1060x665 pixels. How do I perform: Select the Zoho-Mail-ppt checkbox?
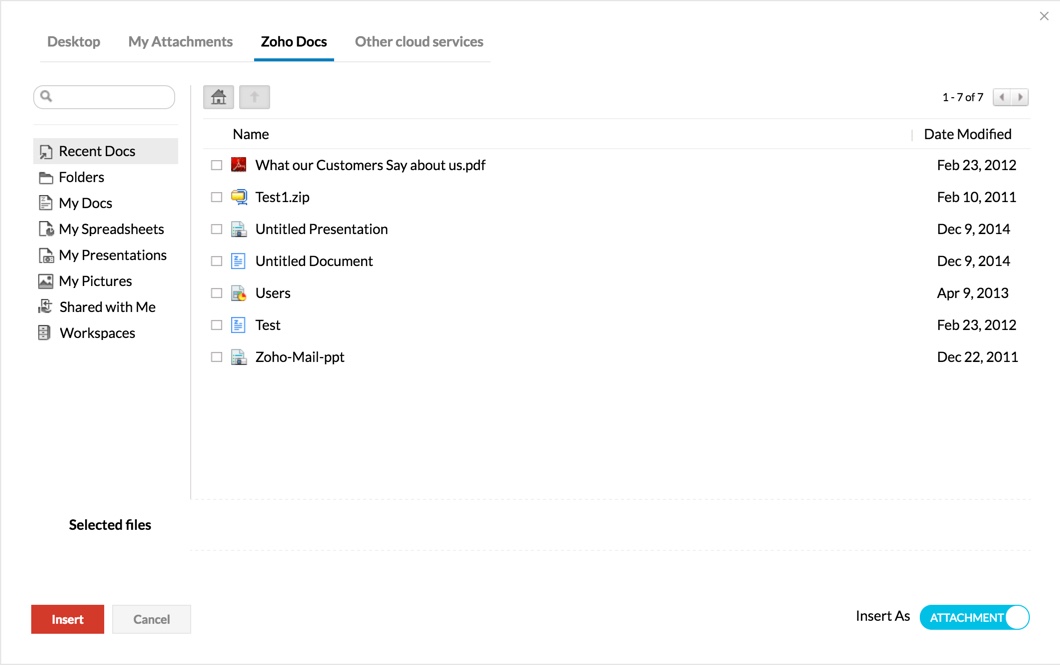click(216, 357)
